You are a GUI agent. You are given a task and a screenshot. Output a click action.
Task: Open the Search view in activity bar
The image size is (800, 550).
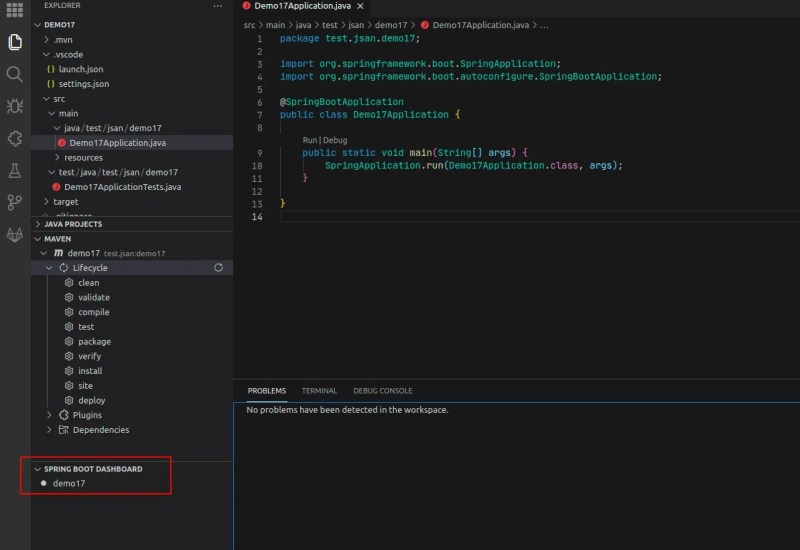pyautogui.click(x=15, y=74)
